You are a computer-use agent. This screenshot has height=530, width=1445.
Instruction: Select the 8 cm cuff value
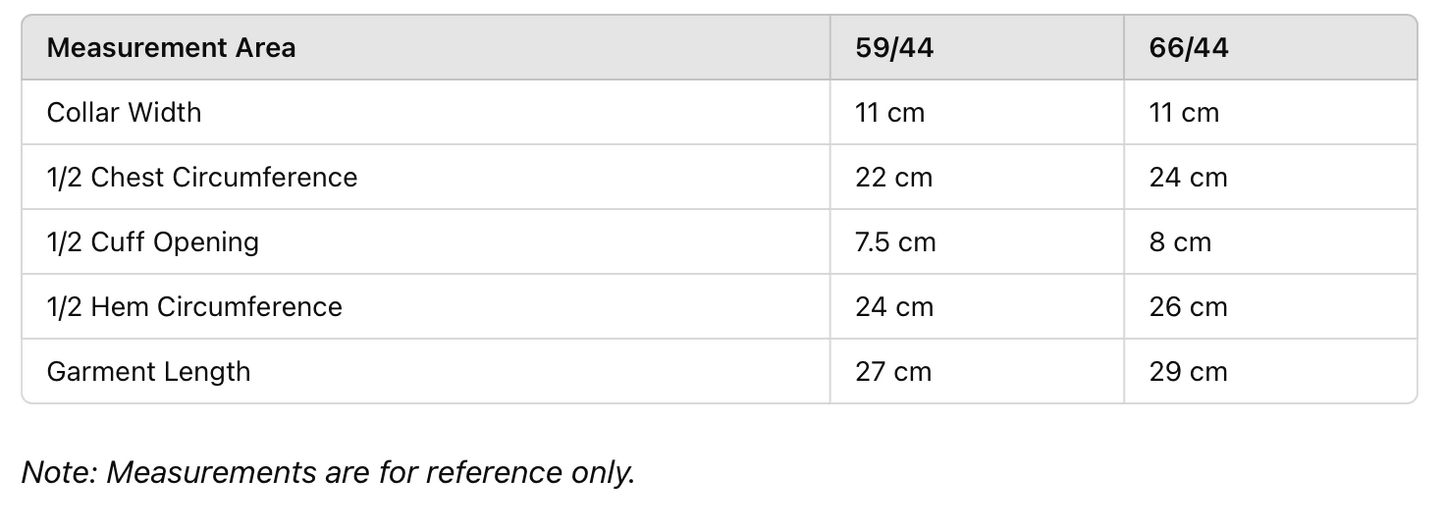[x=1180, y=242]
